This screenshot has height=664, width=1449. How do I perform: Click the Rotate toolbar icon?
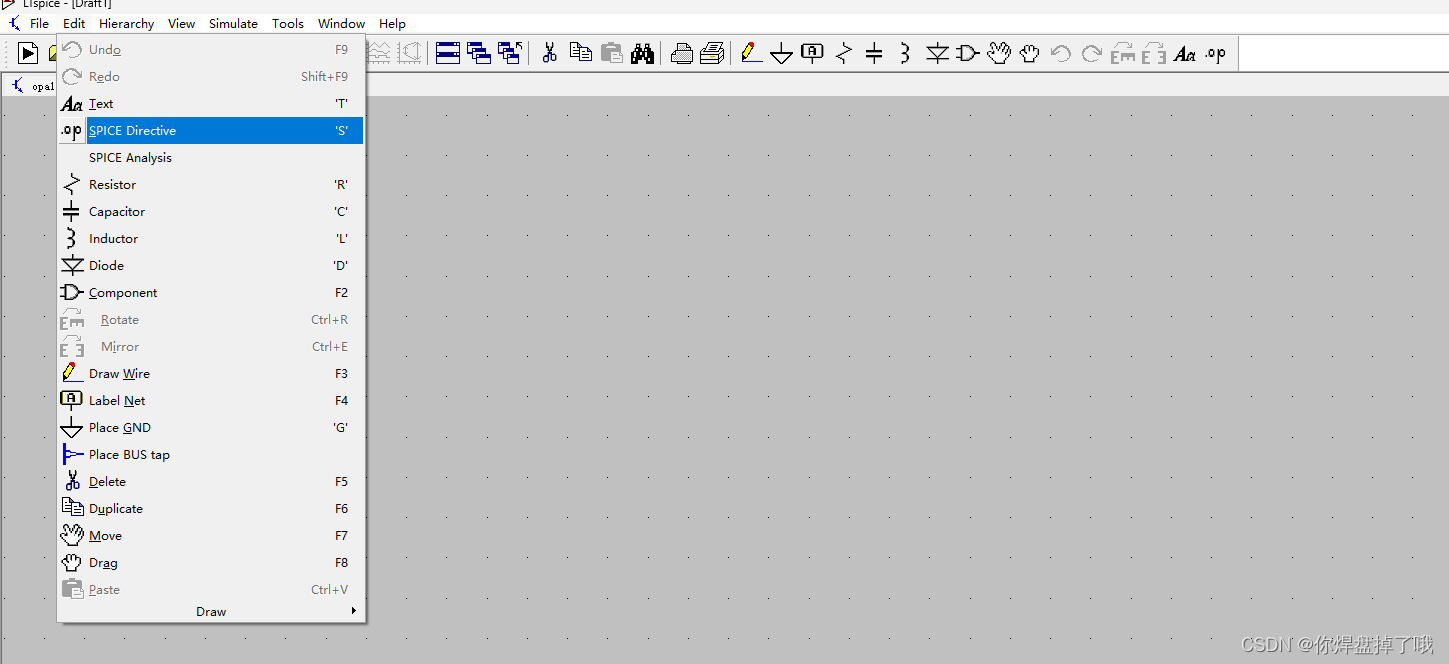tap(1123, 53)
